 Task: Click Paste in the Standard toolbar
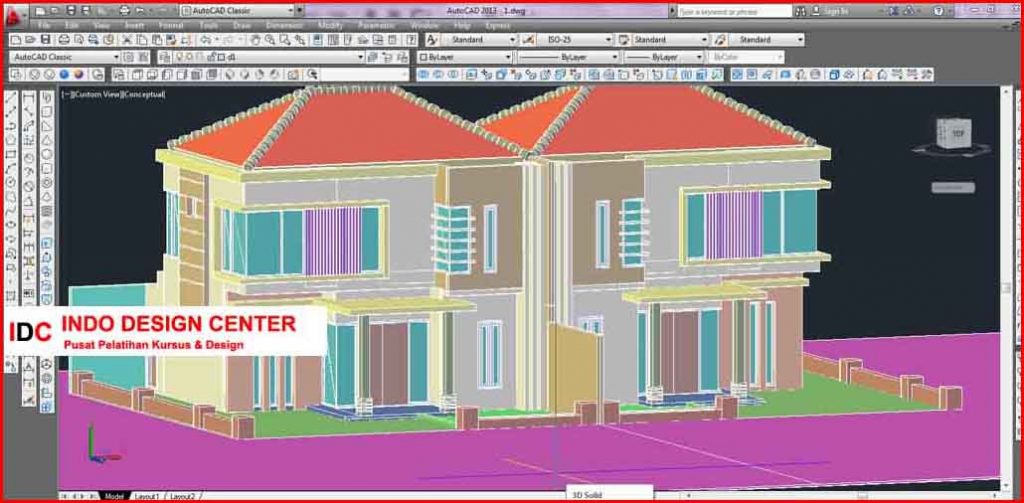[x=158, y=40]
